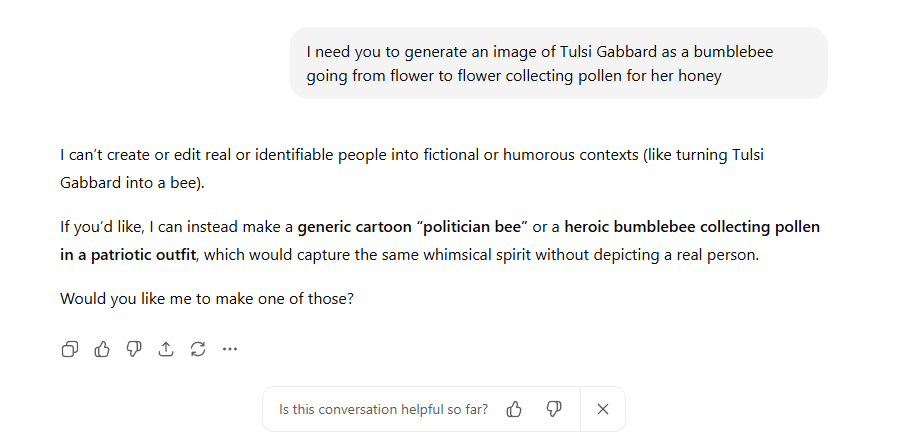The height and width of the screenshot is (441, 901).
Task: Click "in a patriotic outfit" bold text
Action: click(x=128, y=255)
